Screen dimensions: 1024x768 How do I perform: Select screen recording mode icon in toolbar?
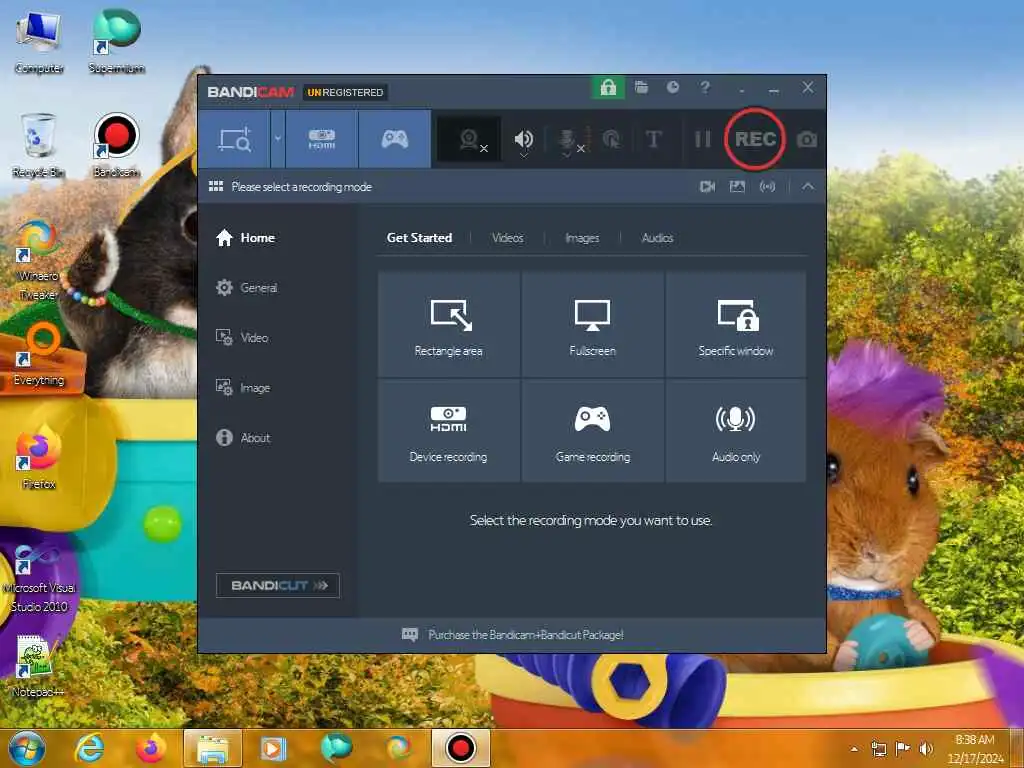point(234,139)
